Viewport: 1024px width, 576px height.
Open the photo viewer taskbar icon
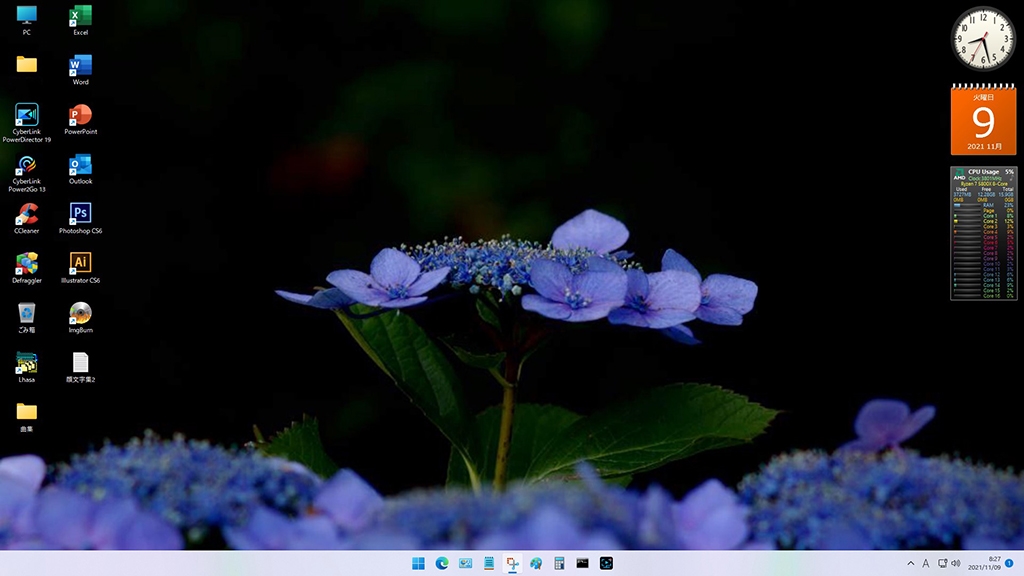pyautogui.click(x=466, y=564)
